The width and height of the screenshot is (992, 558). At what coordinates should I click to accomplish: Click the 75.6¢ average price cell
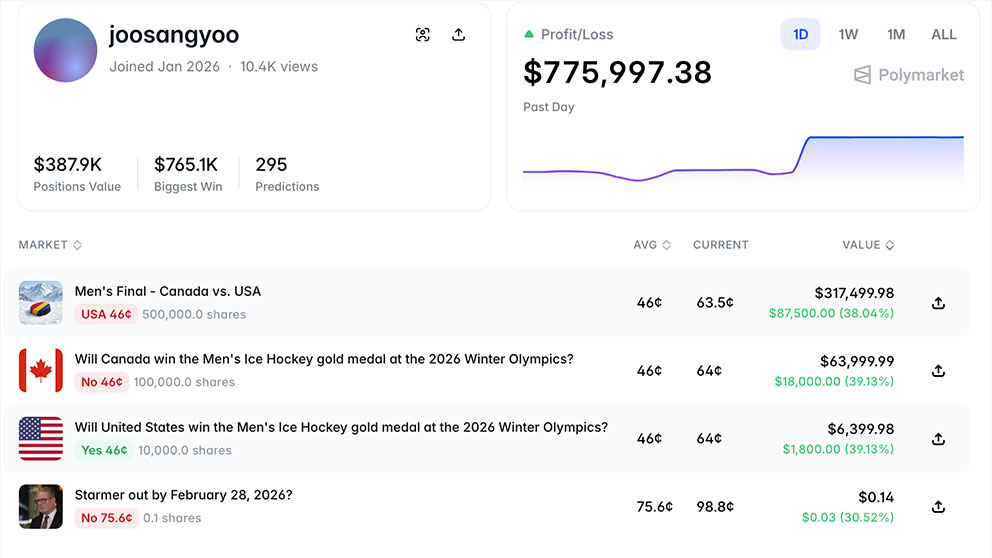[x=655, y=507]
